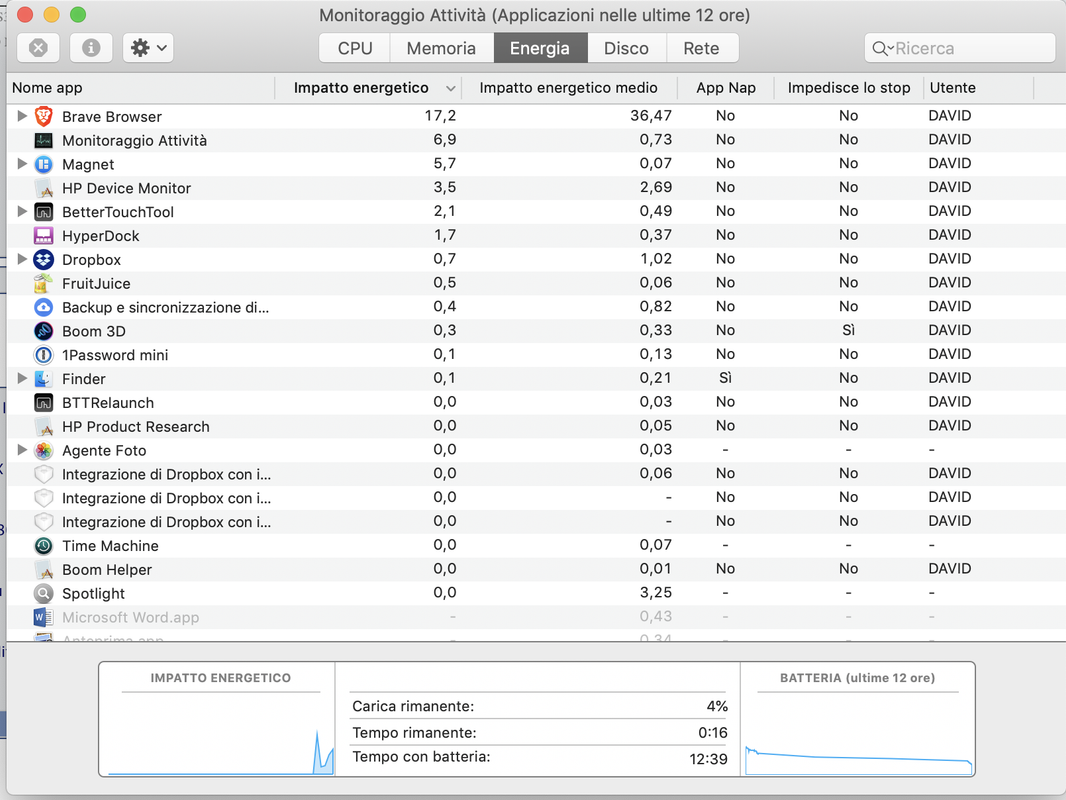Expand the BetterTouchTool disclosure triangle
The height and width of the screenshot is (800, 1066).
22,211
